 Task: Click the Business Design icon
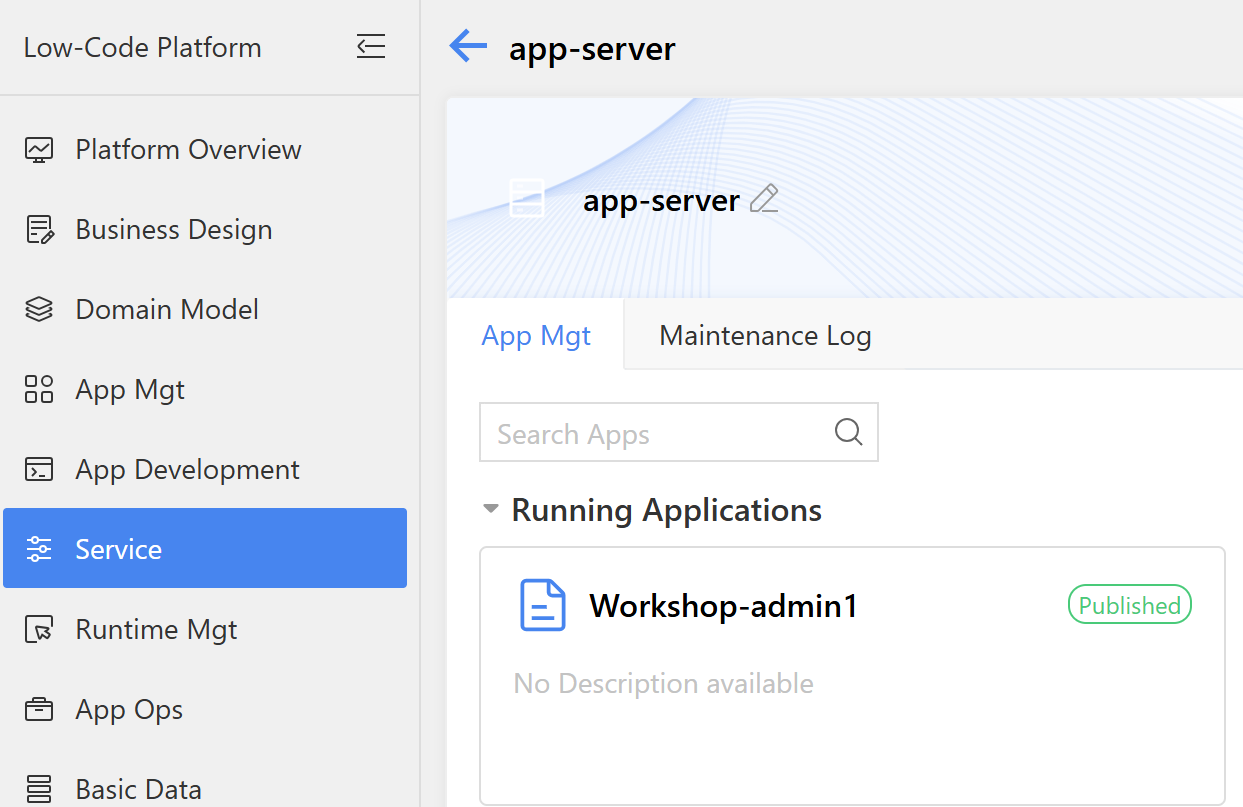point(39,230)
